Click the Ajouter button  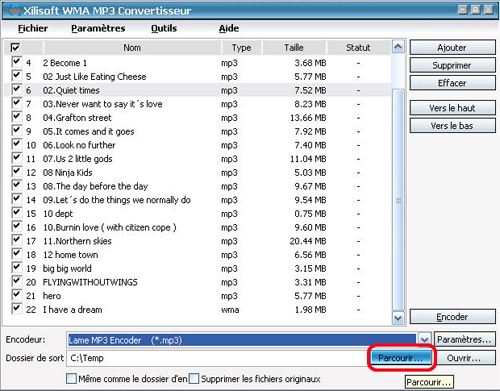(x=452, y=47)
